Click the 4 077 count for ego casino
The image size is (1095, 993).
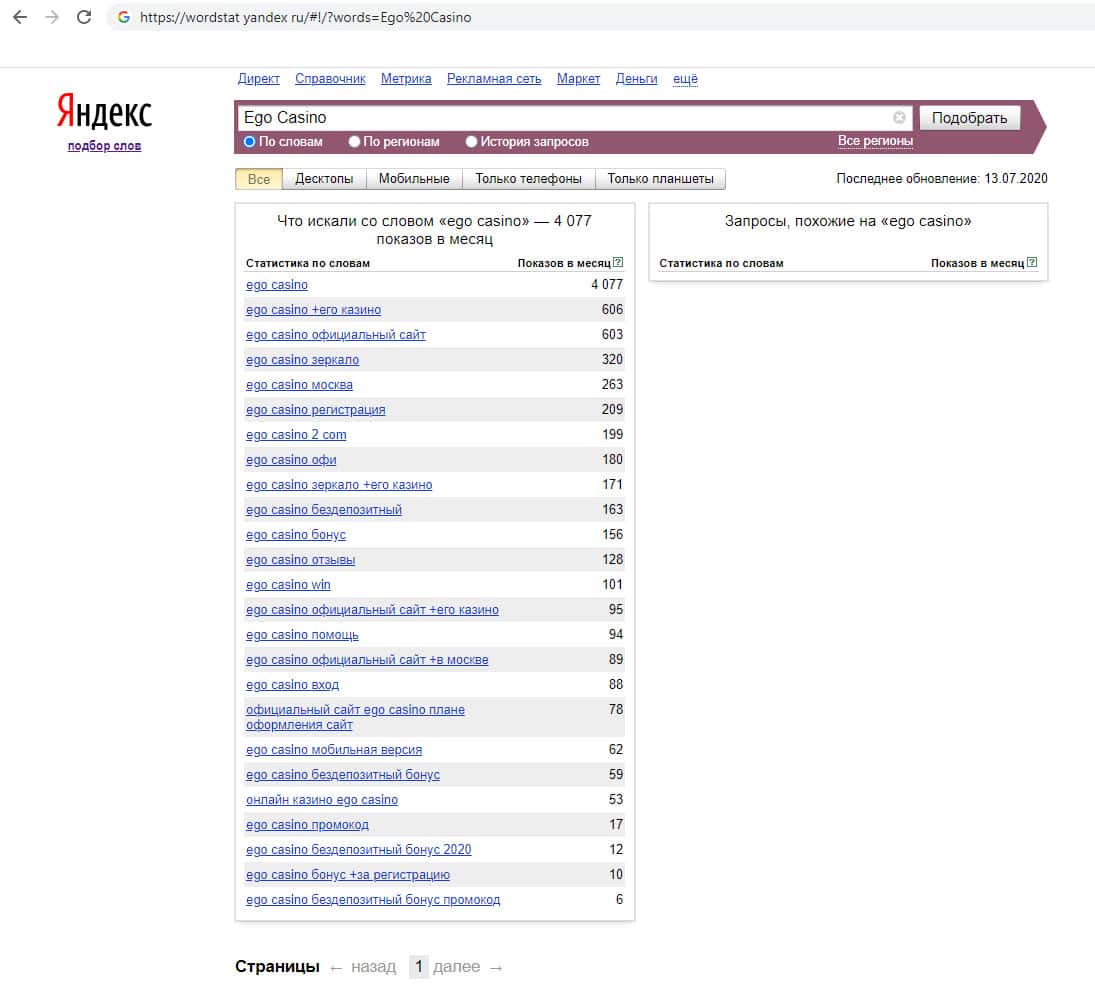point(607,285)
